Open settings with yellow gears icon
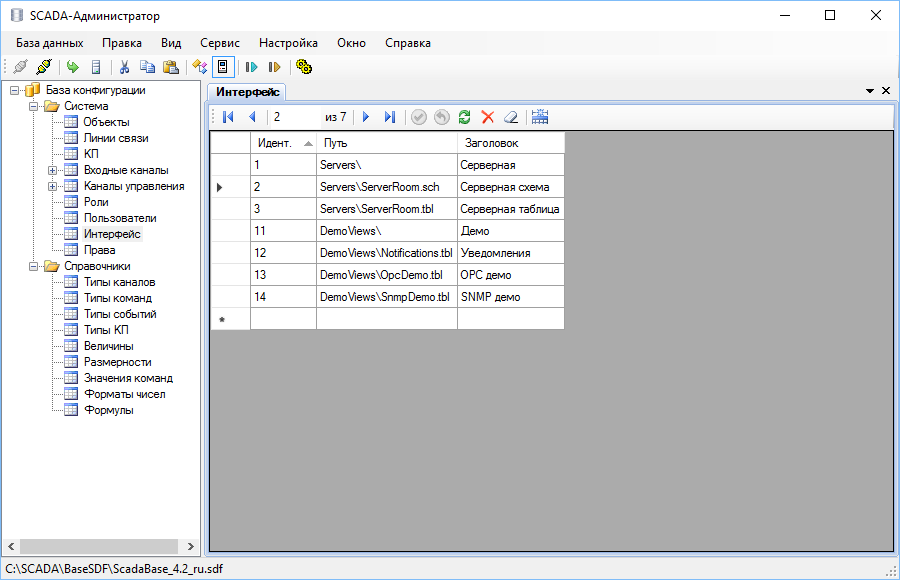Image resolution: width=900 pixels, height=580 pixels. 304,67
